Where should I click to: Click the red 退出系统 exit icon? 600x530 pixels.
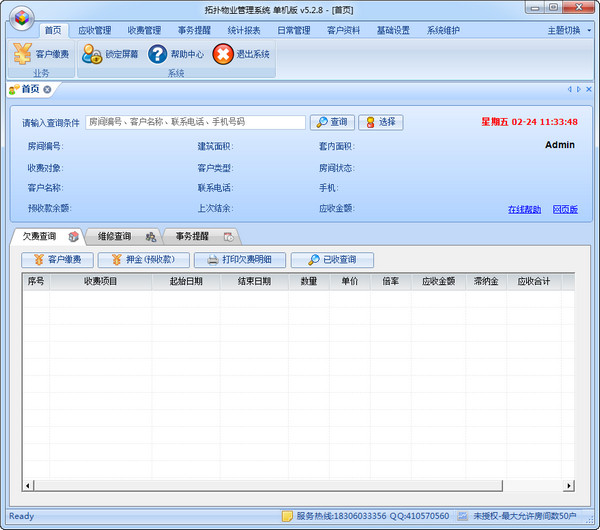[x=224, y=54]
